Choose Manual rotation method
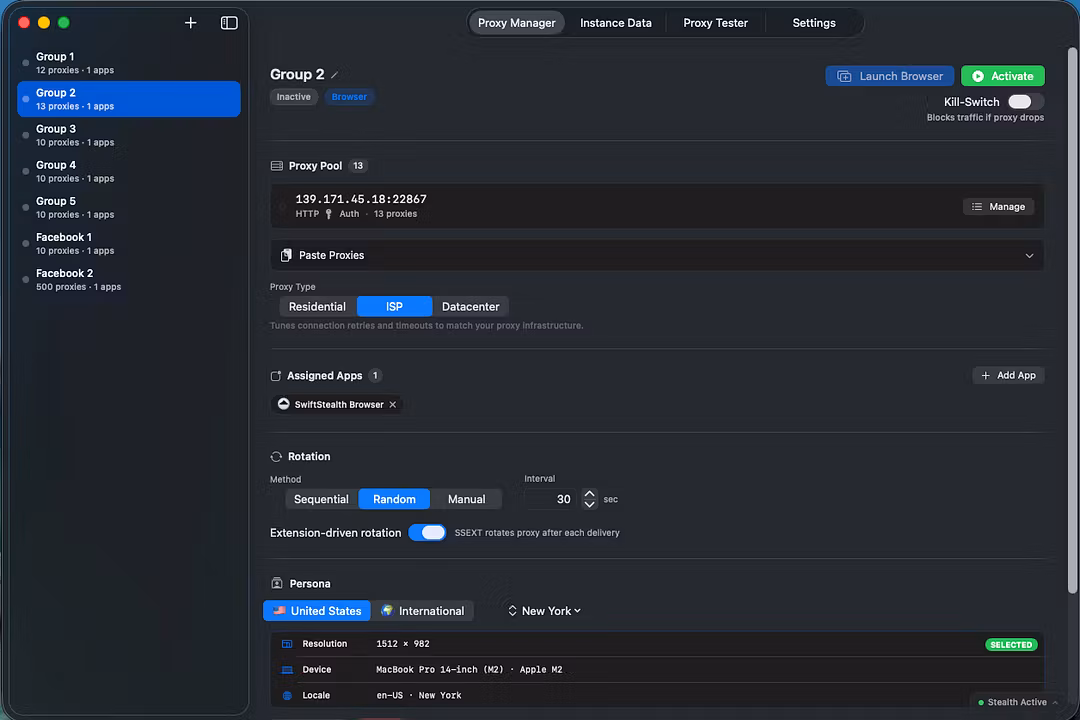Viewport: 1080px width, 720px height. pos(466,500)
